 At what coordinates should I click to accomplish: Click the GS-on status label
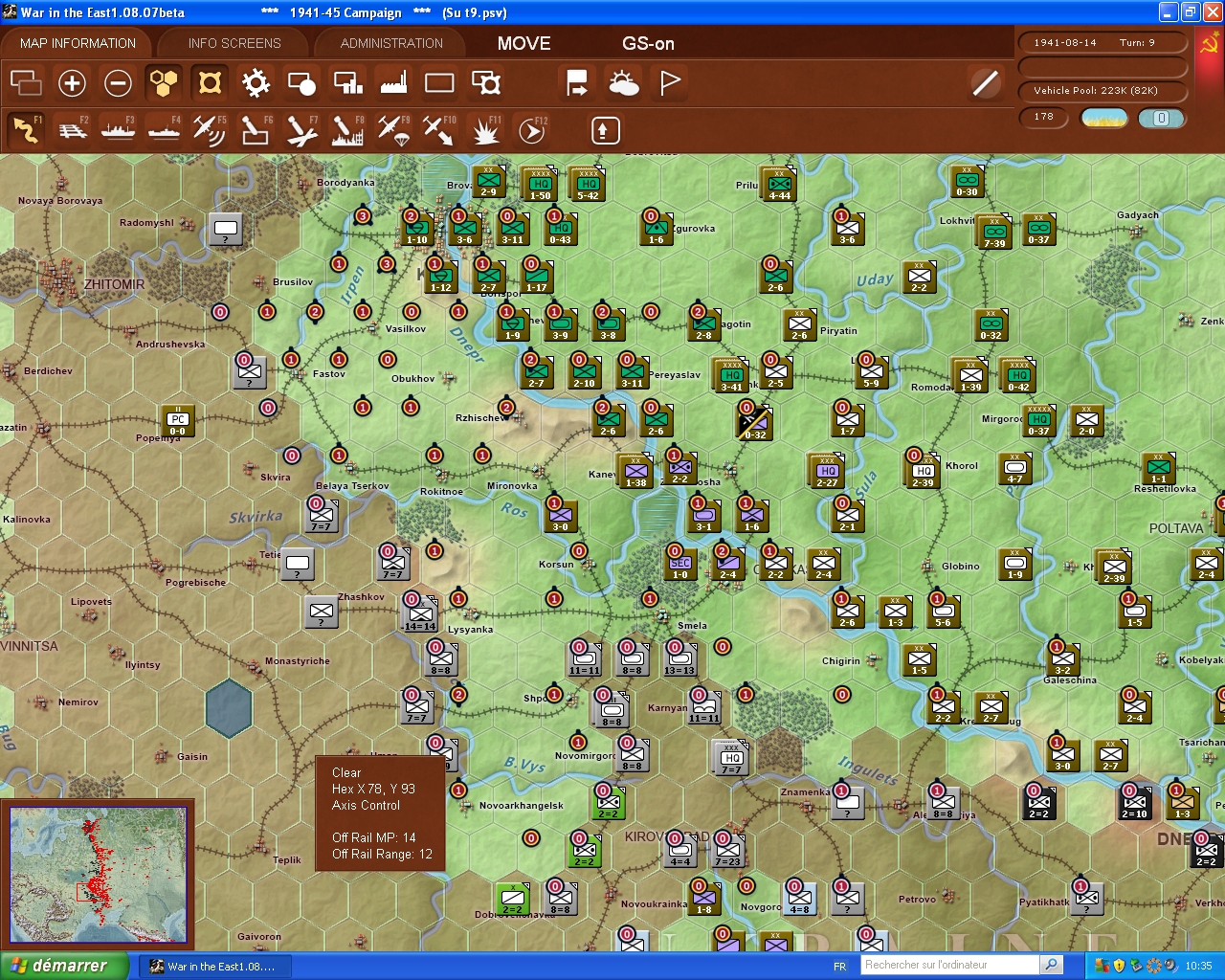click(x=648, y=43)
